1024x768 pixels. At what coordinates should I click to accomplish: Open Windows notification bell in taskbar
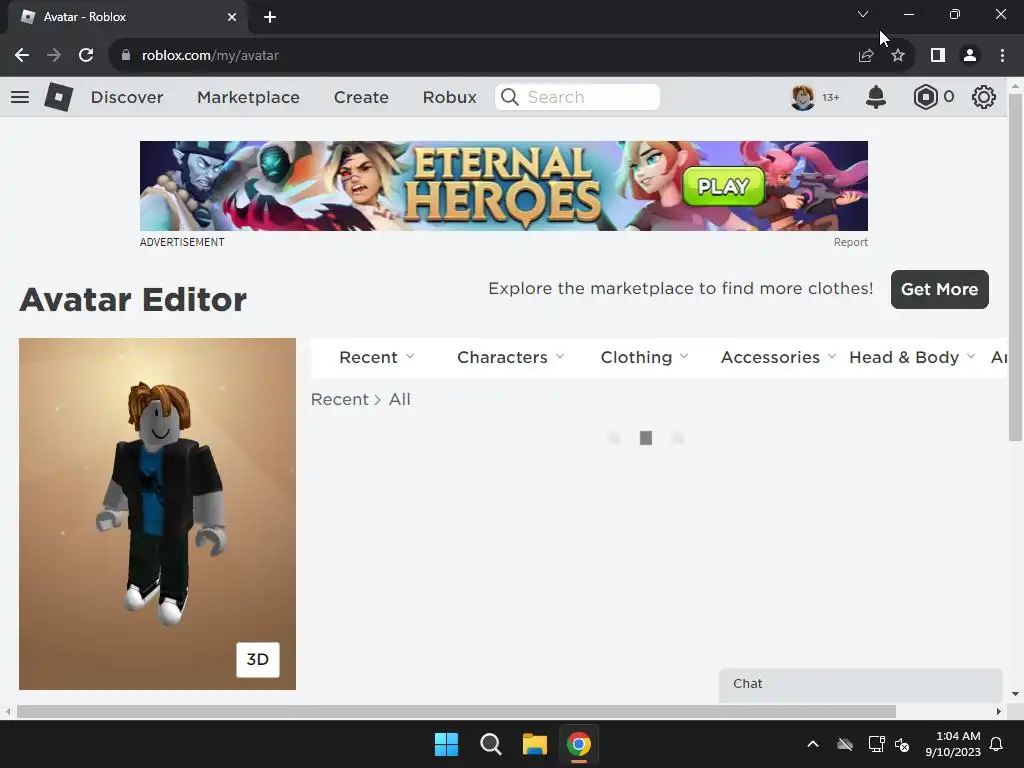(997, 744)
